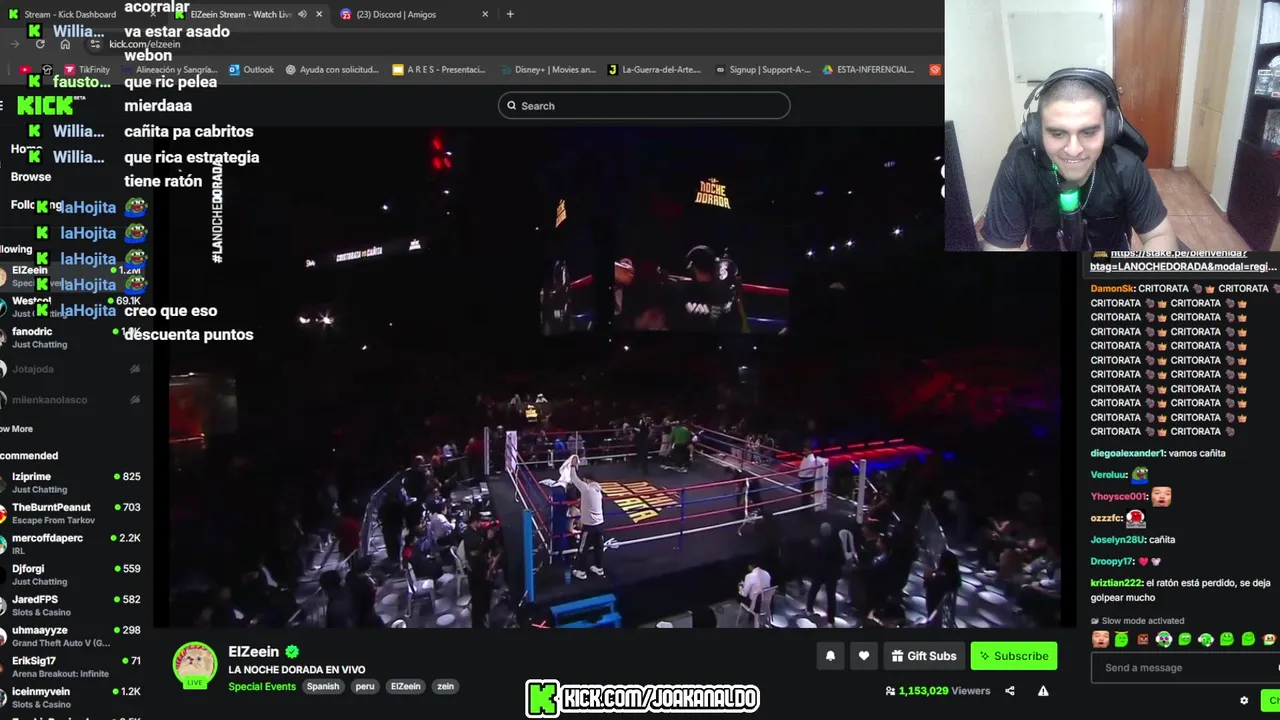Click username diegoalexander1 in chat
This screenshot has width=1280, height=720.
[x=1127, y=453]
